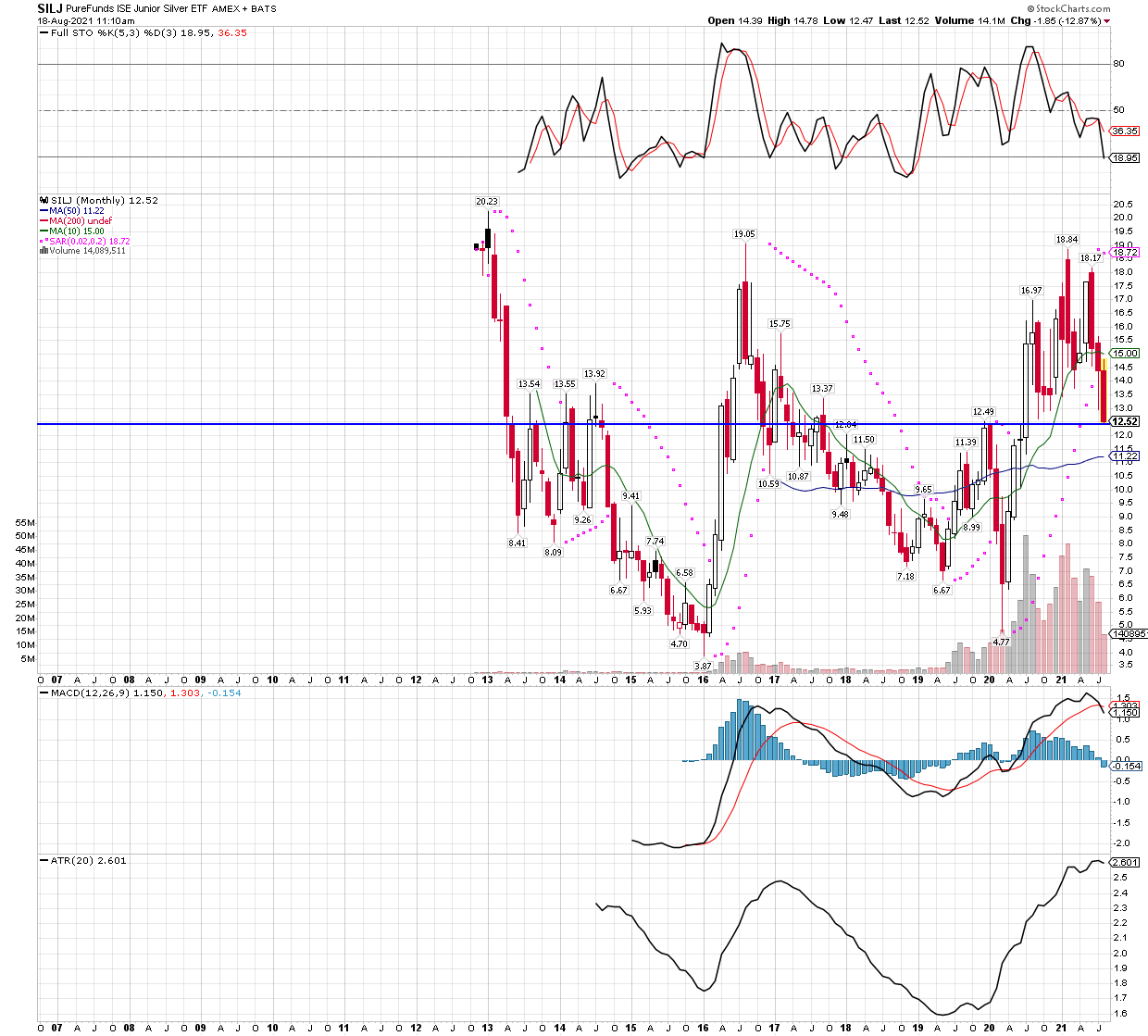This screenshot has height=1036, width=1148.
Task: Click the 15.00 MA(10) tag on right axis
Action: (1125, 354)
